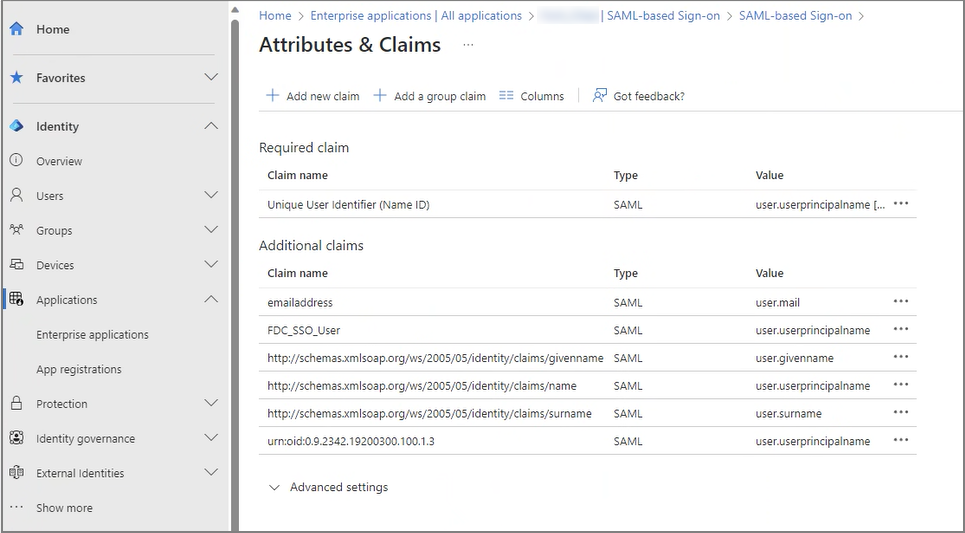
Task: Click the Devices icon in sidebar
Action: [x=16, y=265]
